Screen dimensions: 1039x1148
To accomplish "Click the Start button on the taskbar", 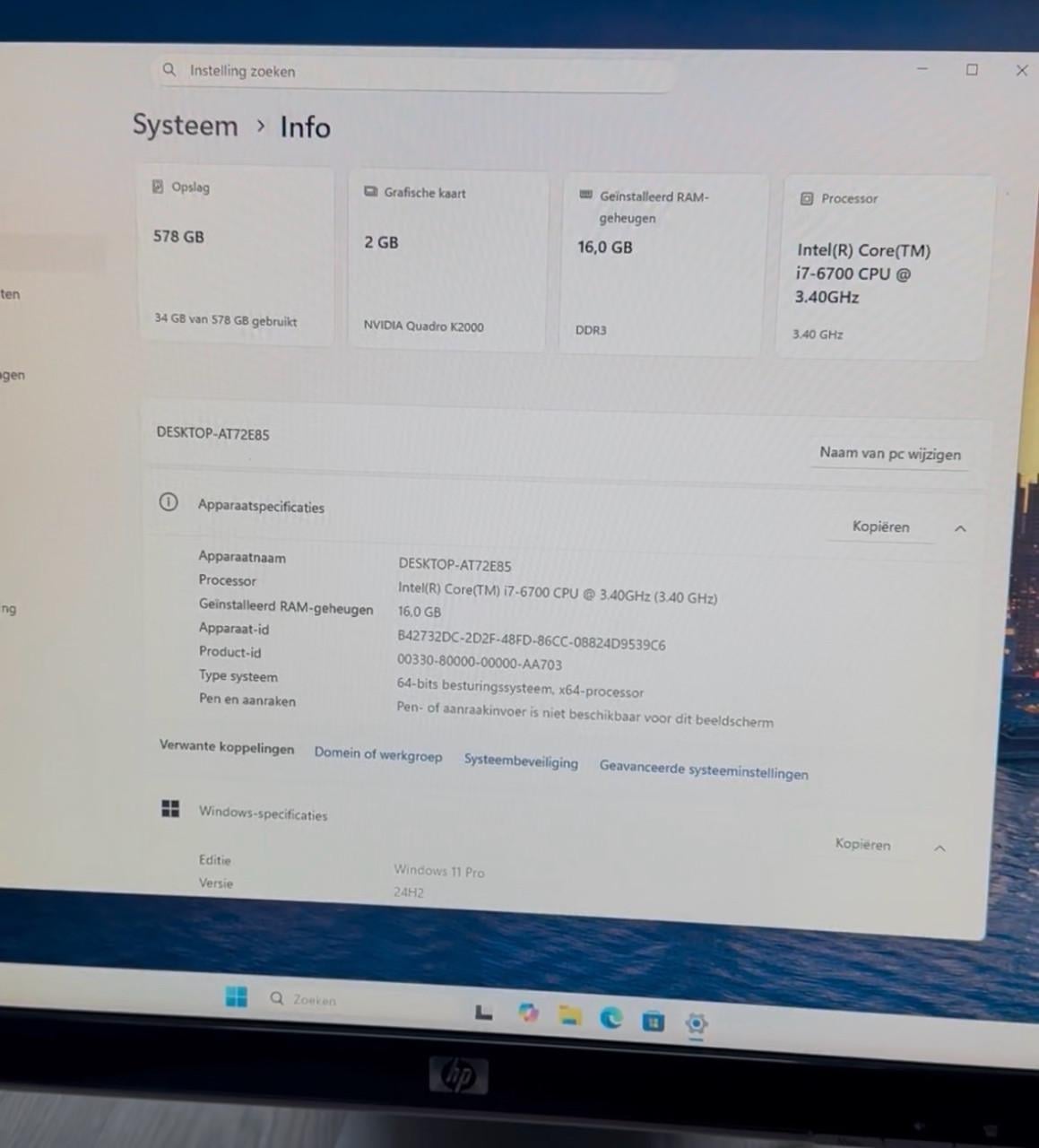I will pos(236,996).
